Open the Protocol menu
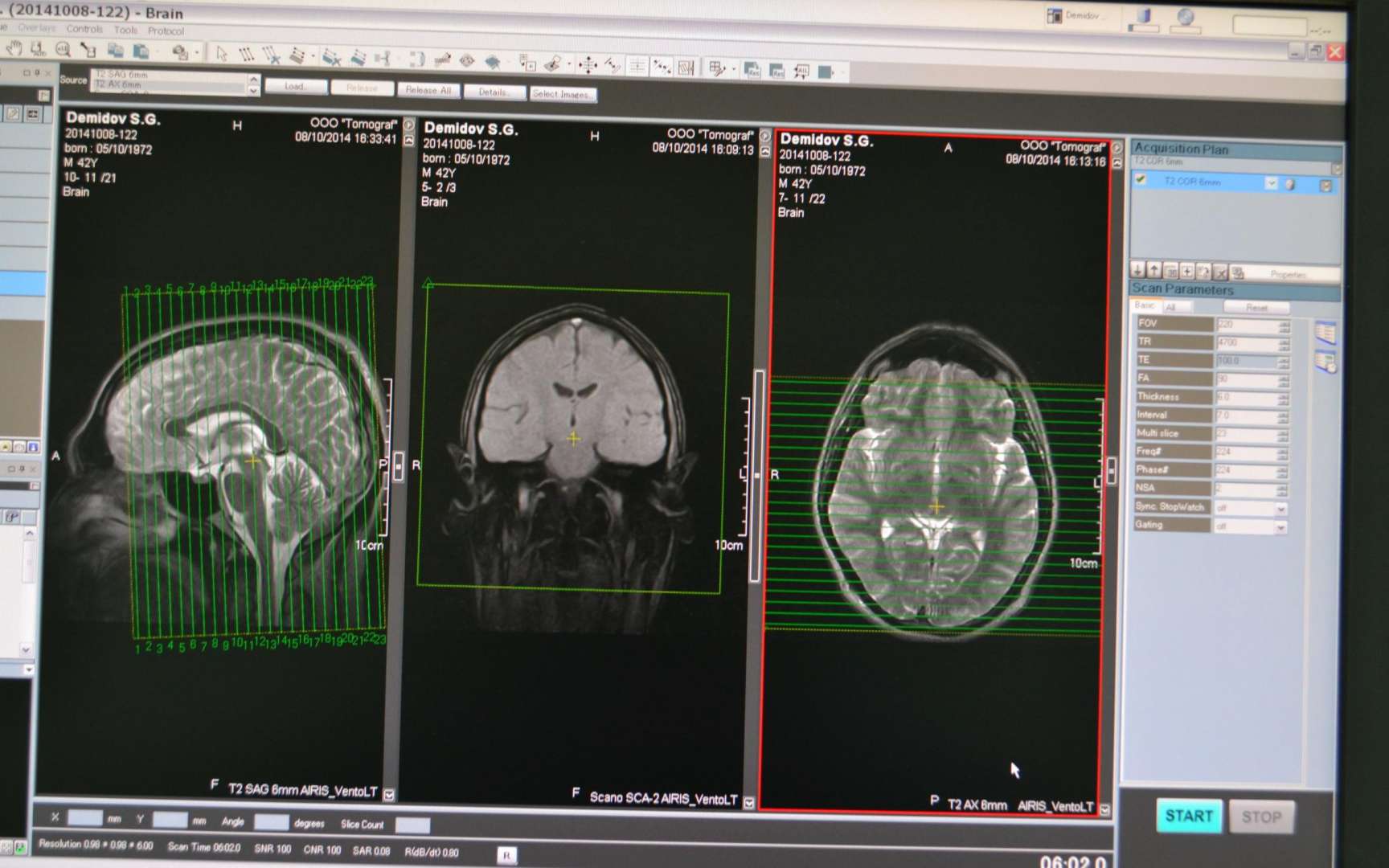1389x868 pixels. pos(166,31)
